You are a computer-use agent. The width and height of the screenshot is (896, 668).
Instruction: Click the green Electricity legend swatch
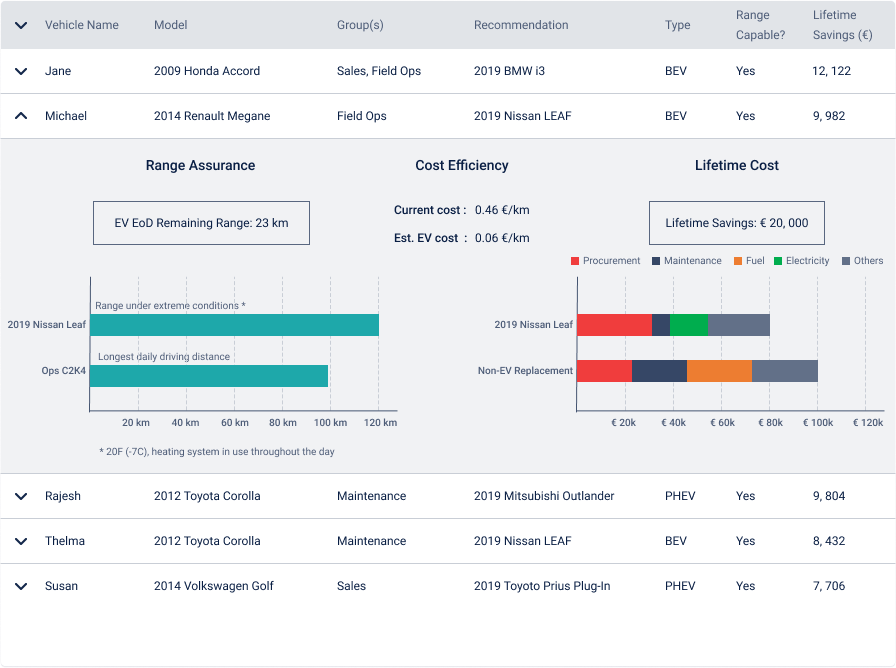(x=777, y=261)
